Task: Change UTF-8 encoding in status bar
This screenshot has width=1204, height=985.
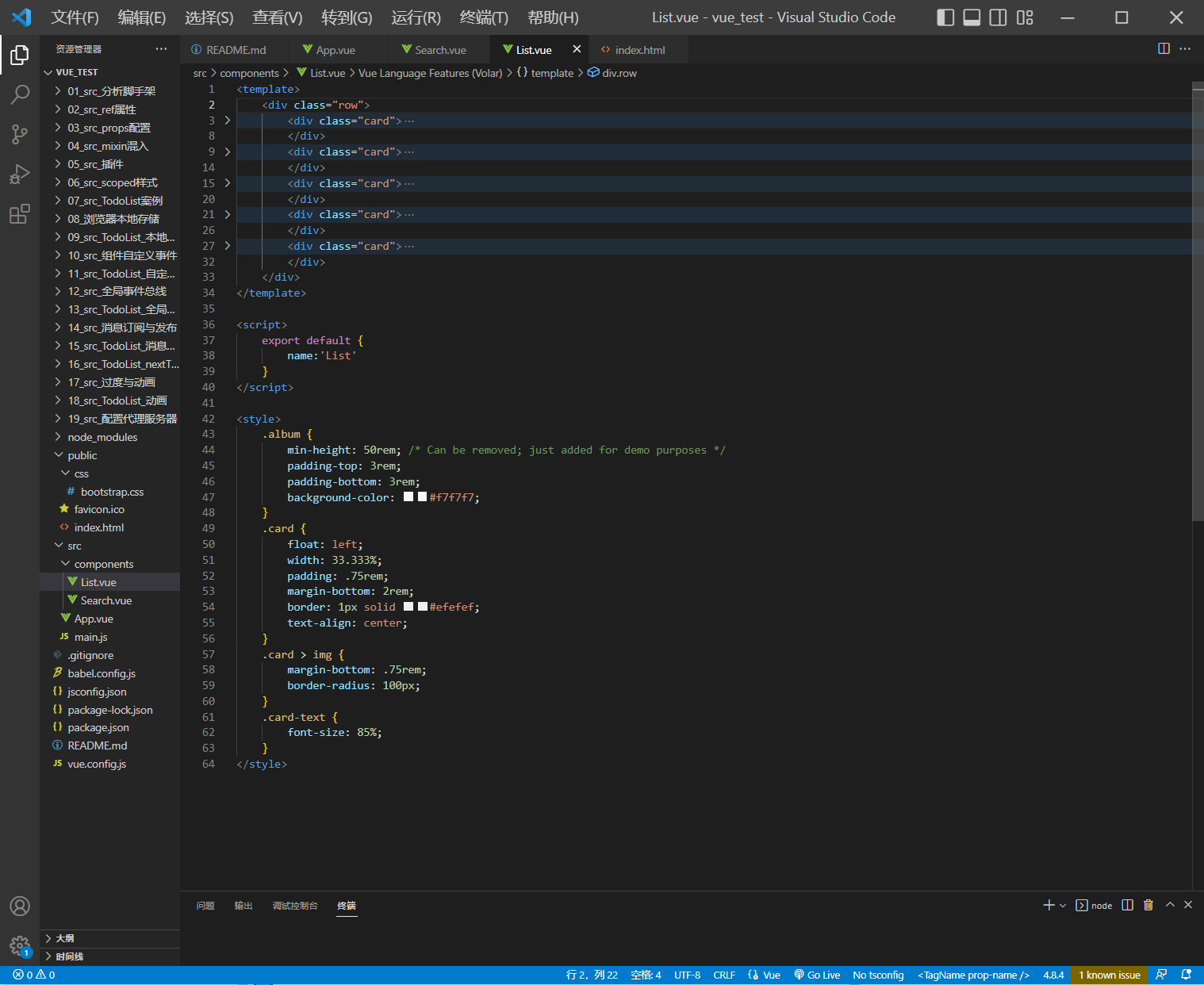Action: (687, 975)
